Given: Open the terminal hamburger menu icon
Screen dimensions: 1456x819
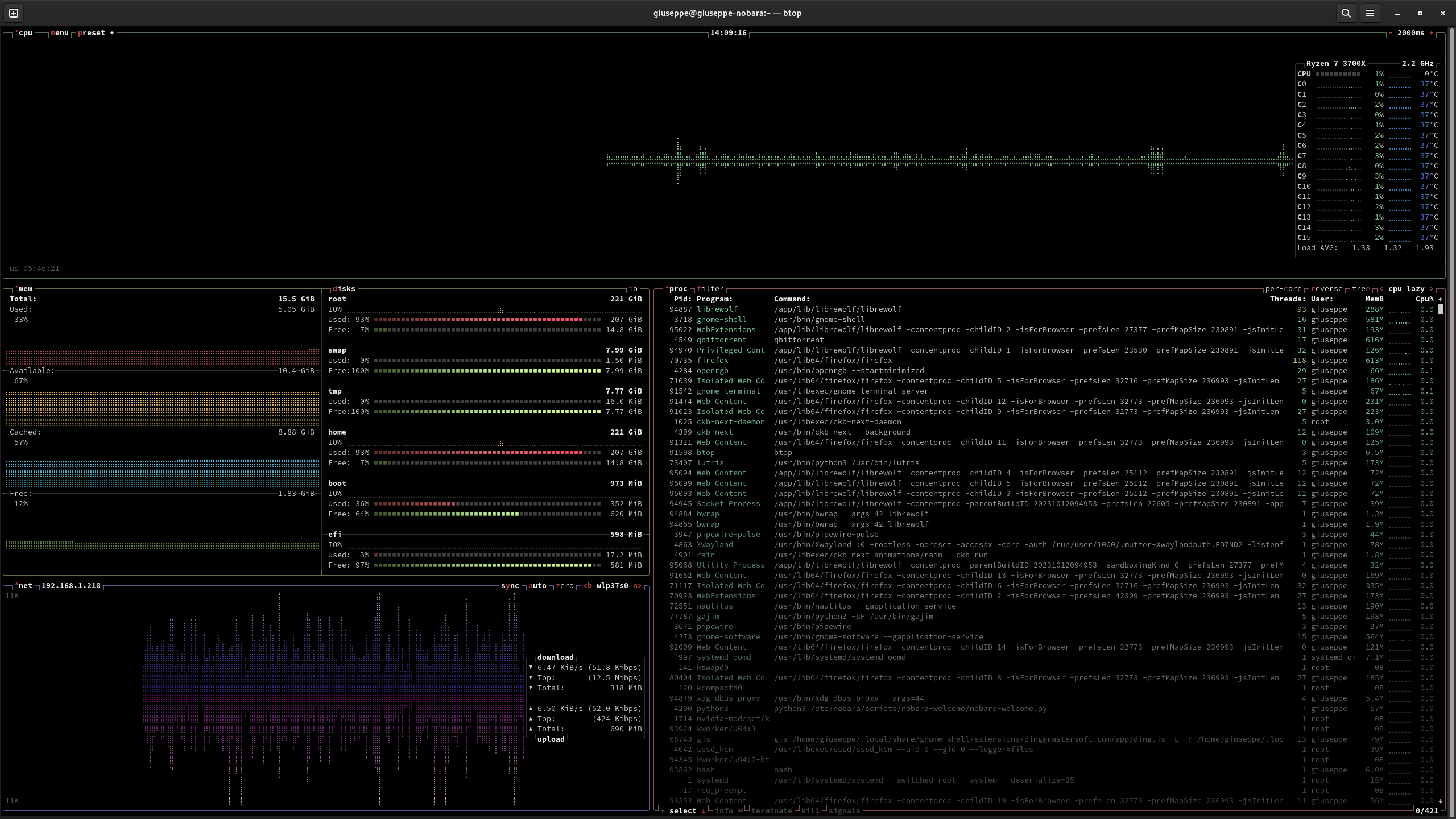Looking at the screenshot, I should click(x=1370, y=13).
